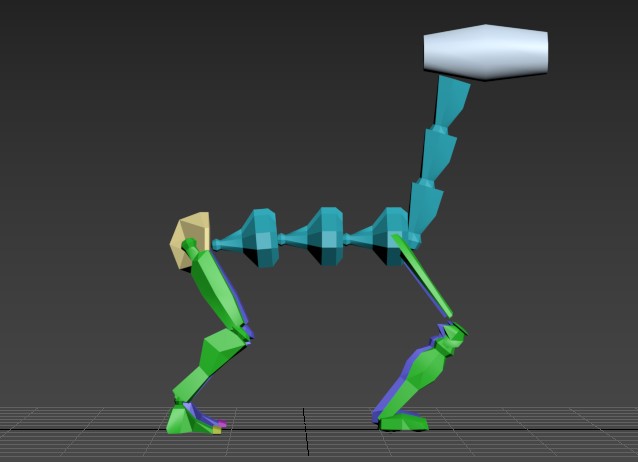
Task: Pick the purple bone behind front leg
Action: [x=392, y=393]
